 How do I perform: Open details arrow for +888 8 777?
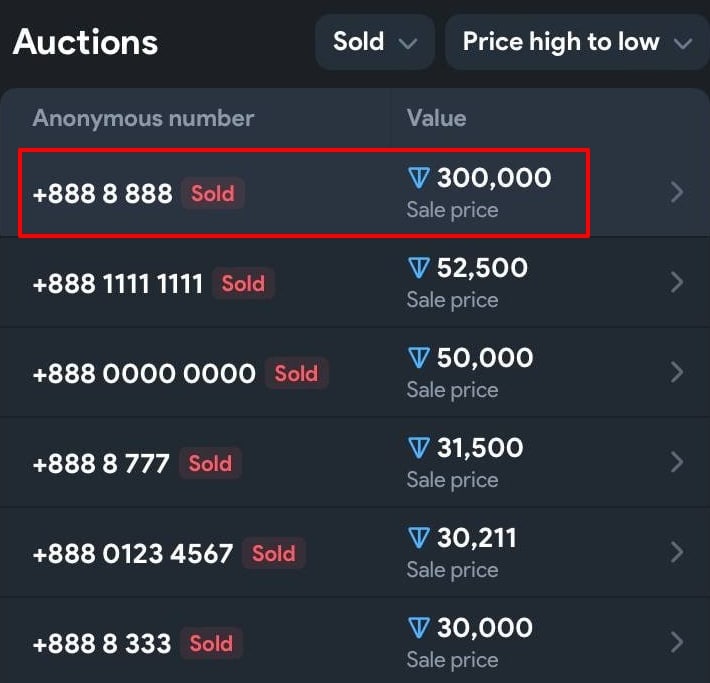point(677,462)
